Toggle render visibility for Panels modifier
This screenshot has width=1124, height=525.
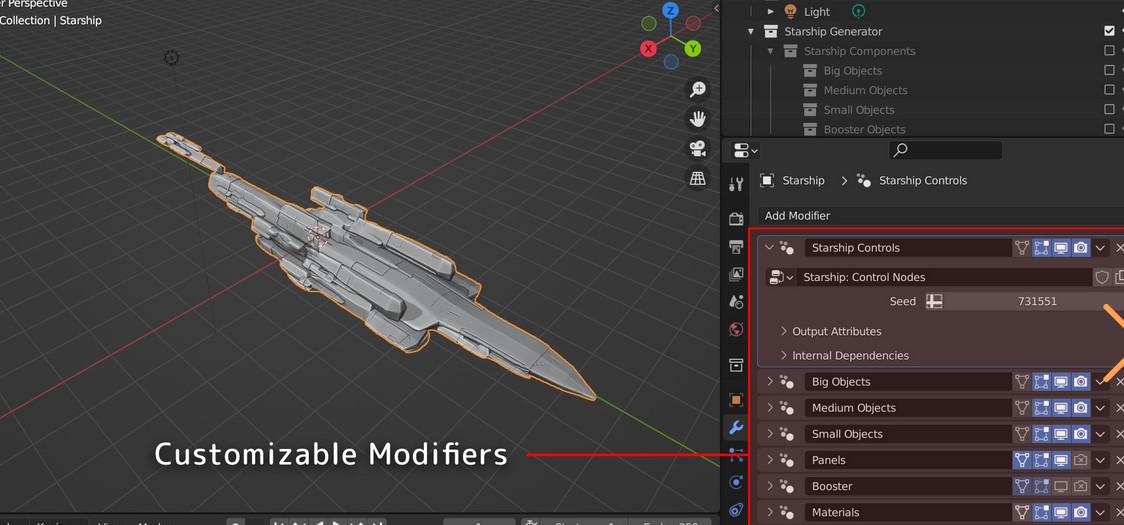click(x=1080, y=460)
